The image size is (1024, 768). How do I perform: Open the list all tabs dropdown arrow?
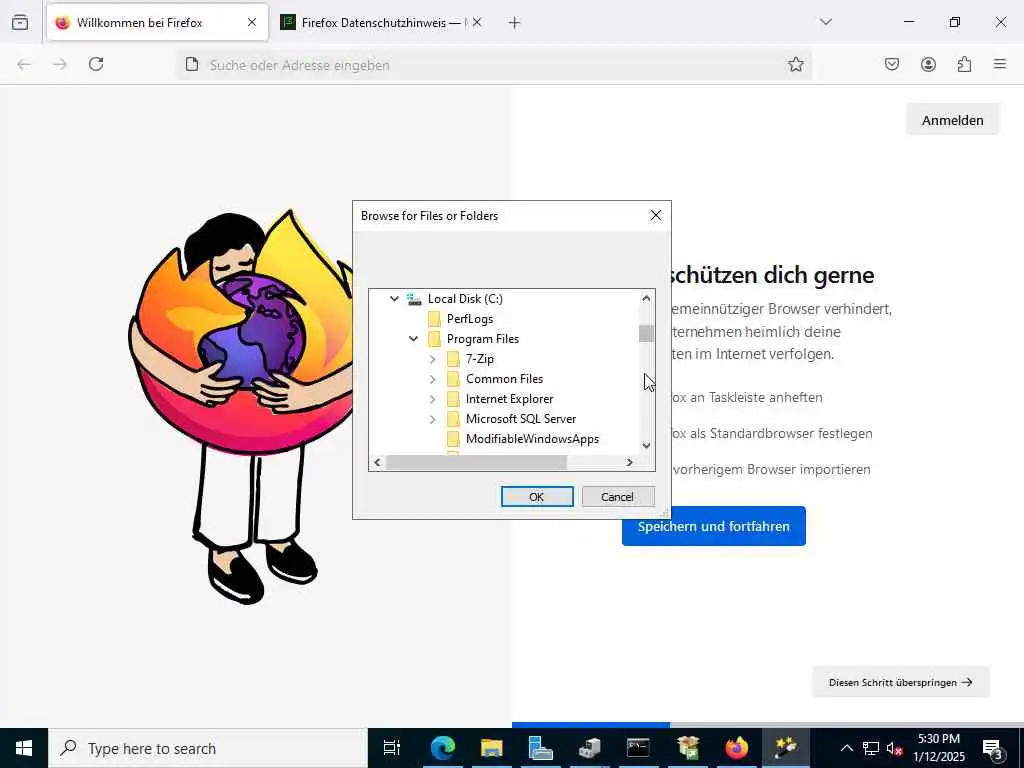pos(826,22)
